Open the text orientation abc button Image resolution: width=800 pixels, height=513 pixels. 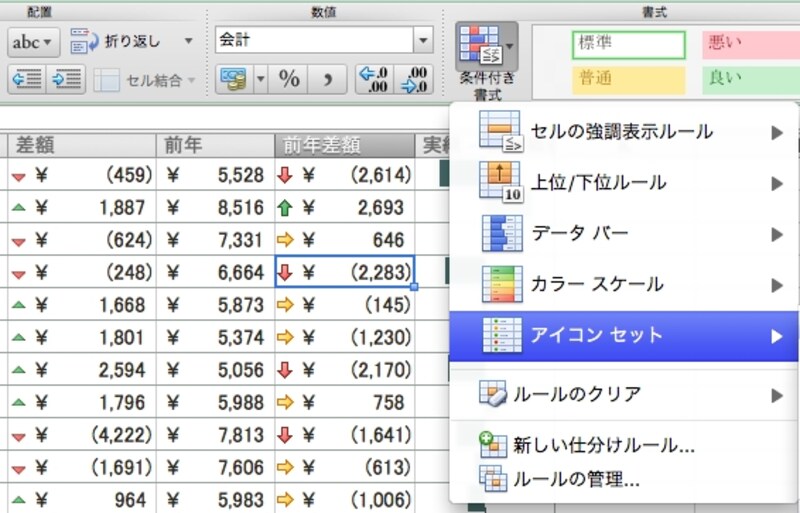(34, 42)
